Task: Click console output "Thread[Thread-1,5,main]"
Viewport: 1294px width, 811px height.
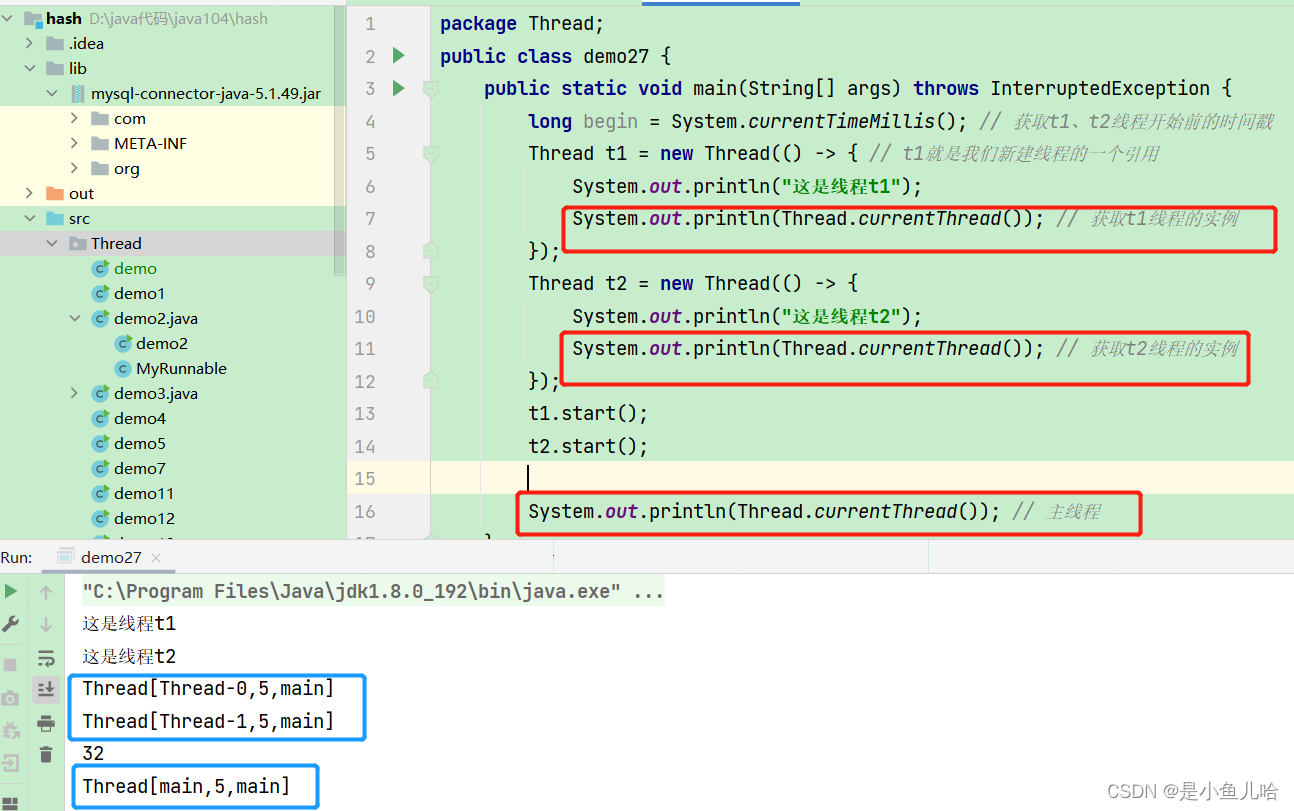Action: tap(208, 721)
